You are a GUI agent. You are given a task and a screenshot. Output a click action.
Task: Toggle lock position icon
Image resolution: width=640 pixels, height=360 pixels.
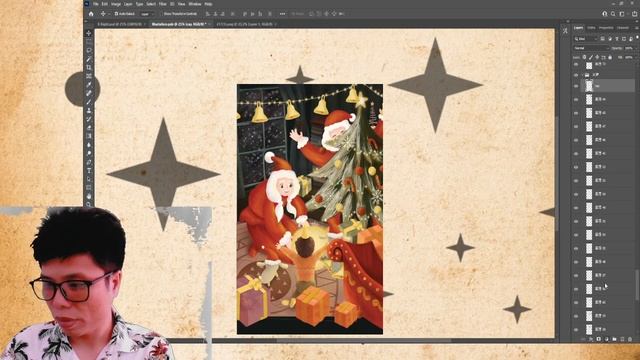(597, 57)
